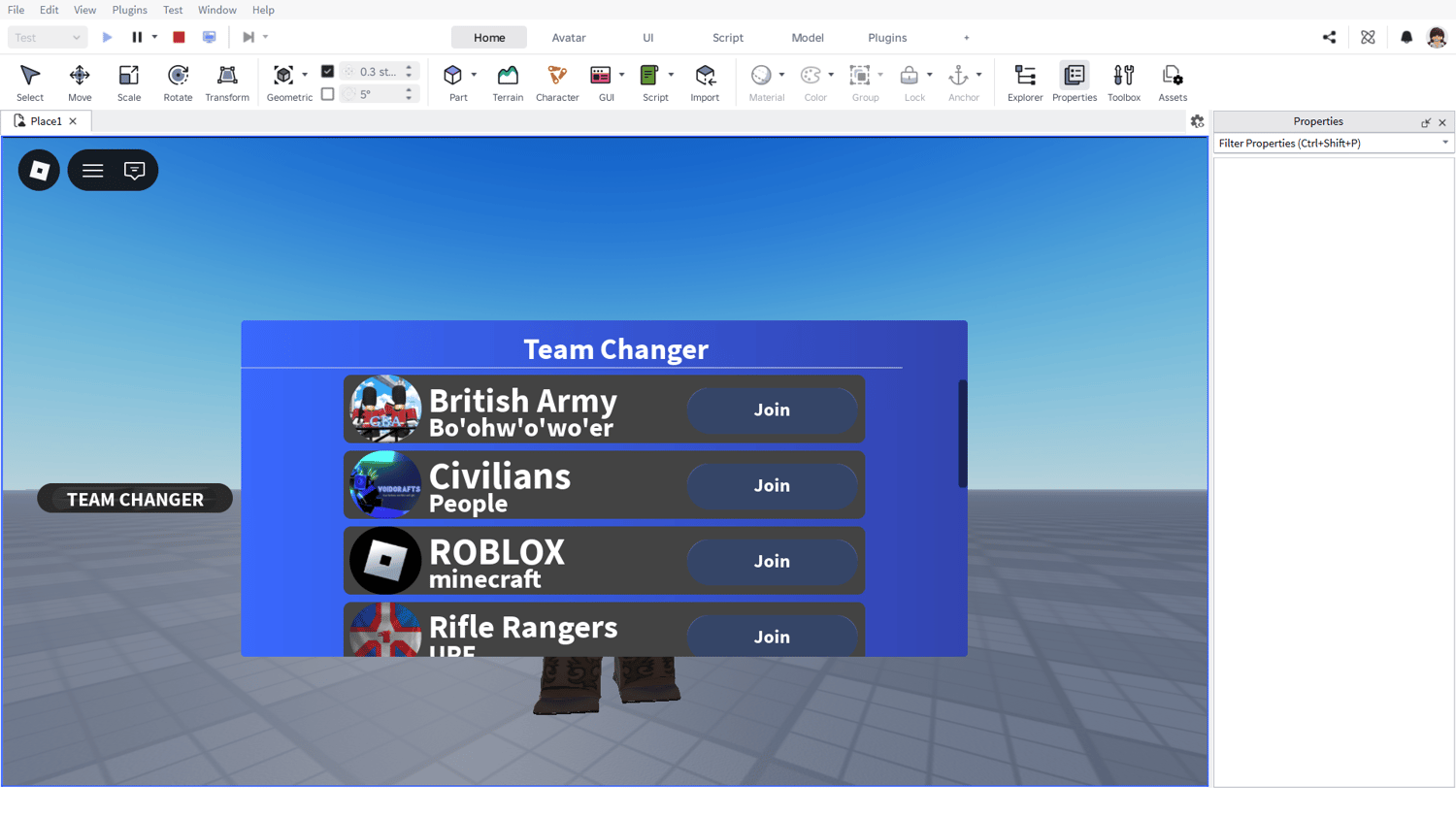Open the Explorer panel

click(1025, 82)
